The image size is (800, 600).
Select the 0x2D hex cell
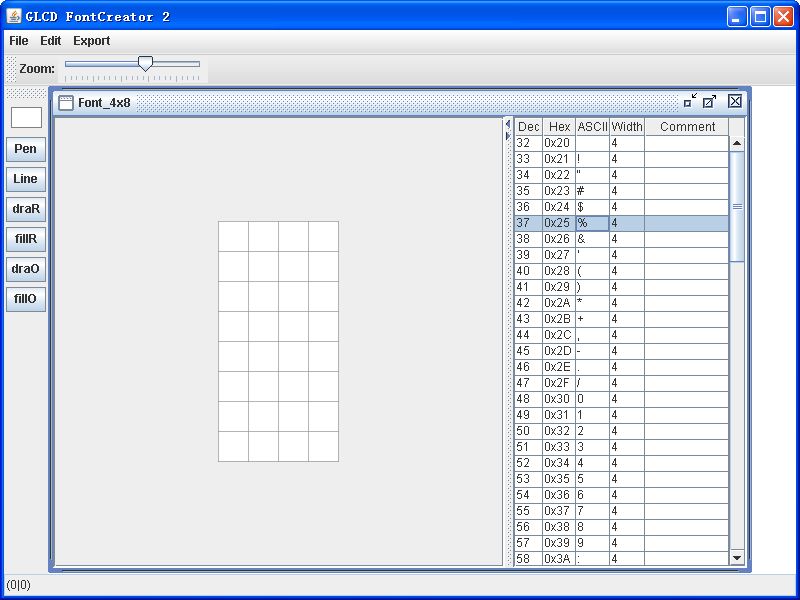(x=559, y=351)
